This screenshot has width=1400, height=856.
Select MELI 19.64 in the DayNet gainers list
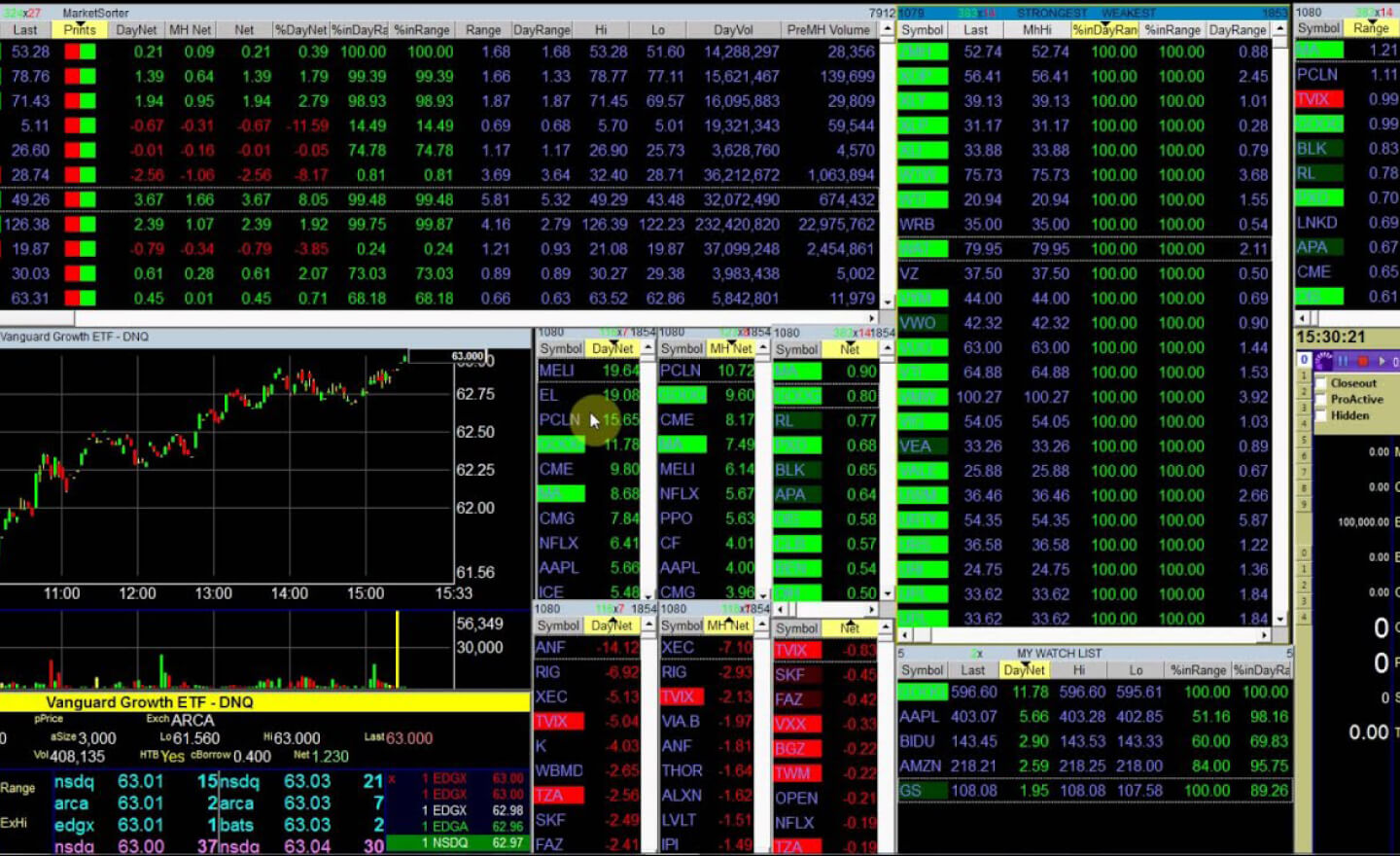pyautogui.click(x=588, y=371)
